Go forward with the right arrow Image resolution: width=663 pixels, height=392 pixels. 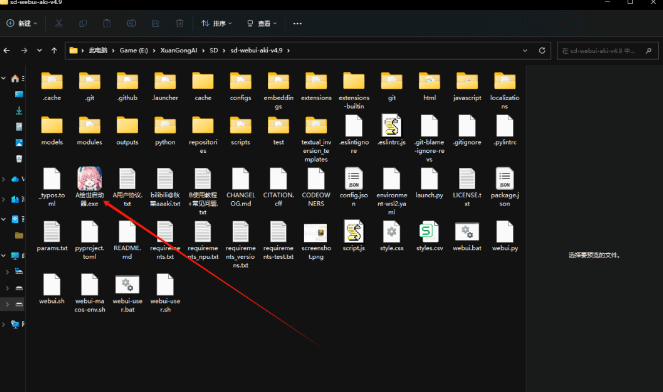tap(24, 50)
